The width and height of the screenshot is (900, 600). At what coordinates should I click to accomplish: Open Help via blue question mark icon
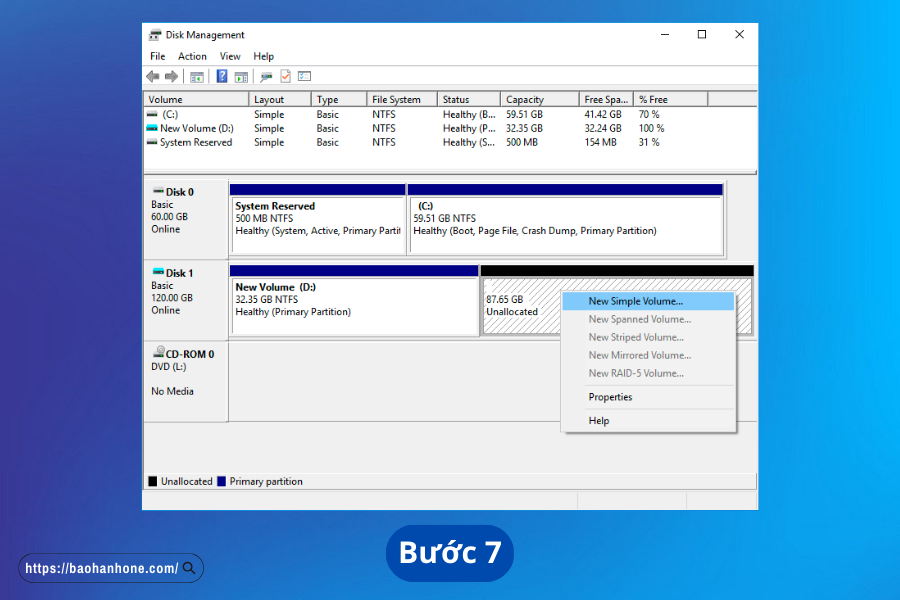tap(222, 76)
